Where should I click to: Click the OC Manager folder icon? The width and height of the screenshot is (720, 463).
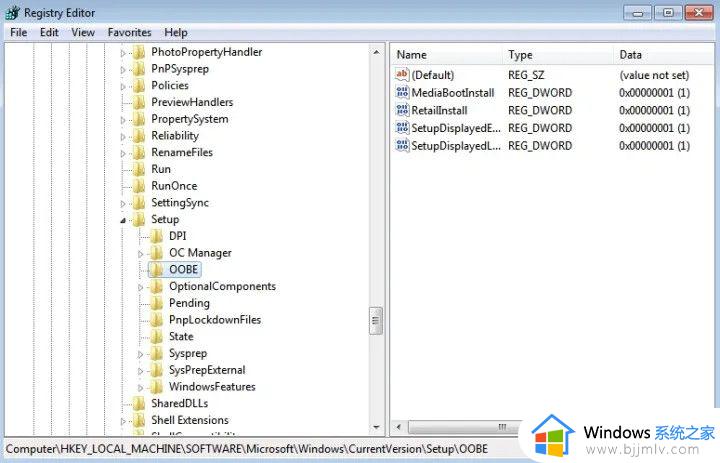click(x=157, y=253)
